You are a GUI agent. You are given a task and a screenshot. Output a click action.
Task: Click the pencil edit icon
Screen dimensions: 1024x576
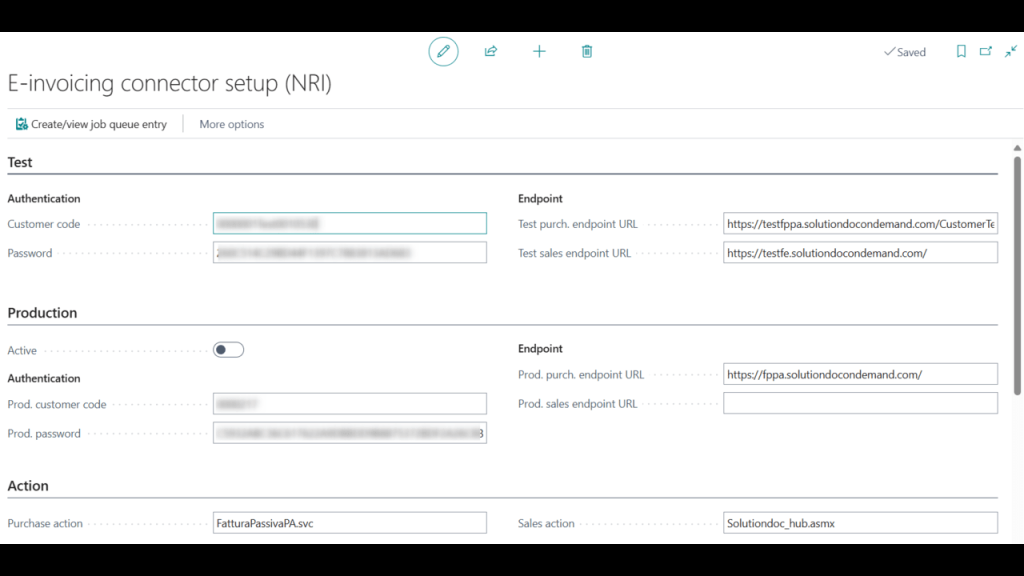click(443, 51)
